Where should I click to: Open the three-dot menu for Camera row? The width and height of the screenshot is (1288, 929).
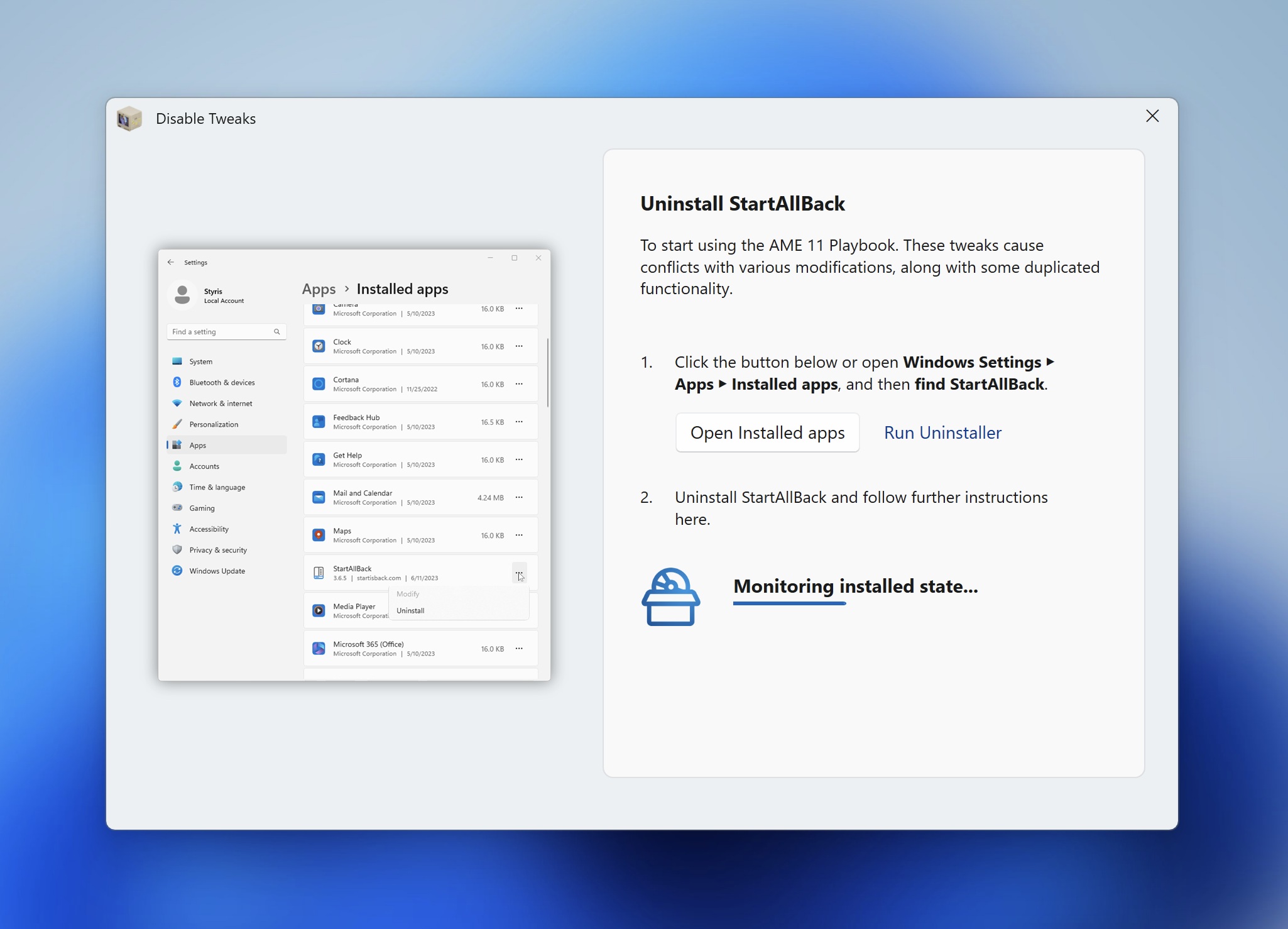(519, 309)
